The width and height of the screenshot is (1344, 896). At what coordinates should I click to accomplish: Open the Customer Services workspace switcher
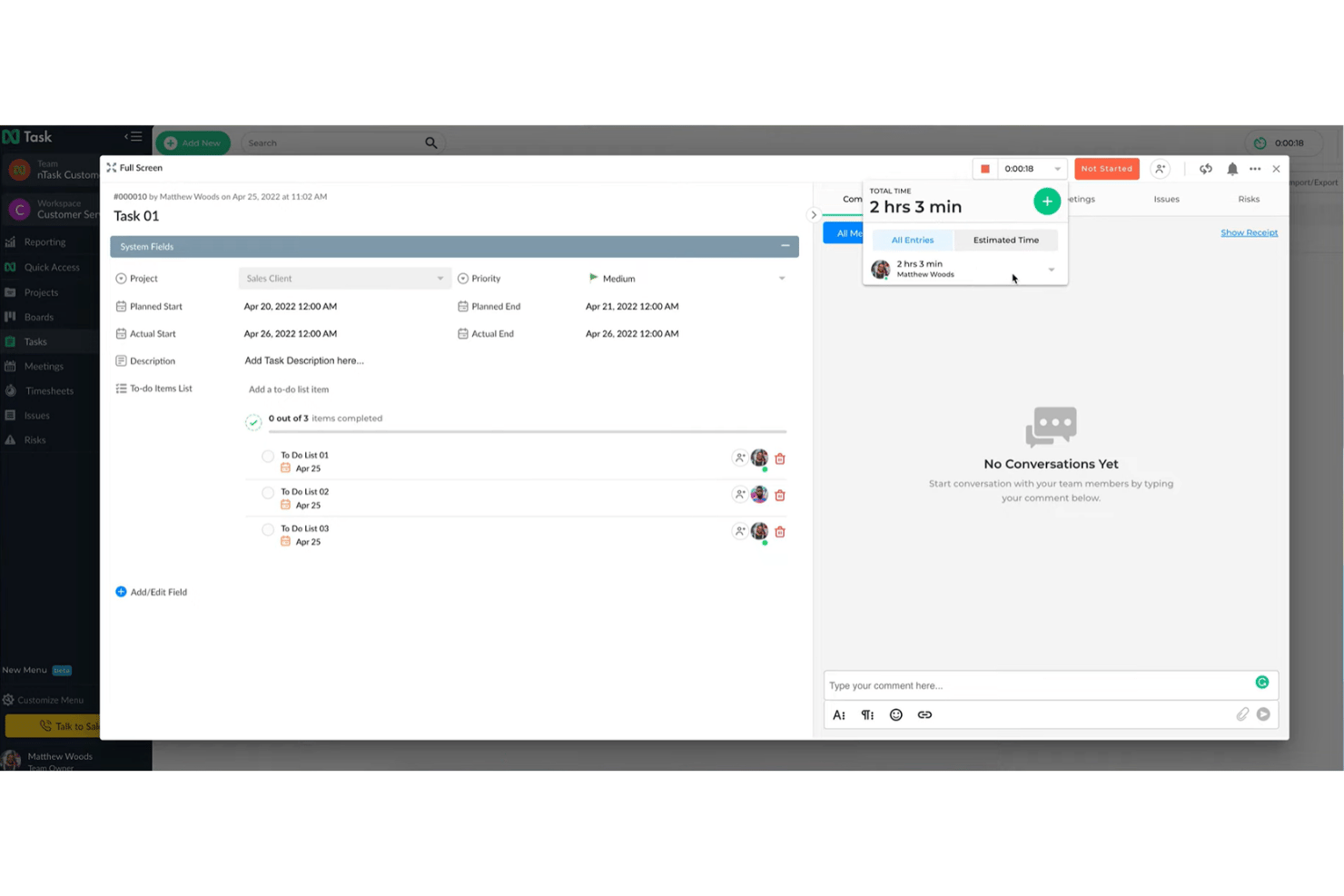pyautogui.click(x=51, y=210)
